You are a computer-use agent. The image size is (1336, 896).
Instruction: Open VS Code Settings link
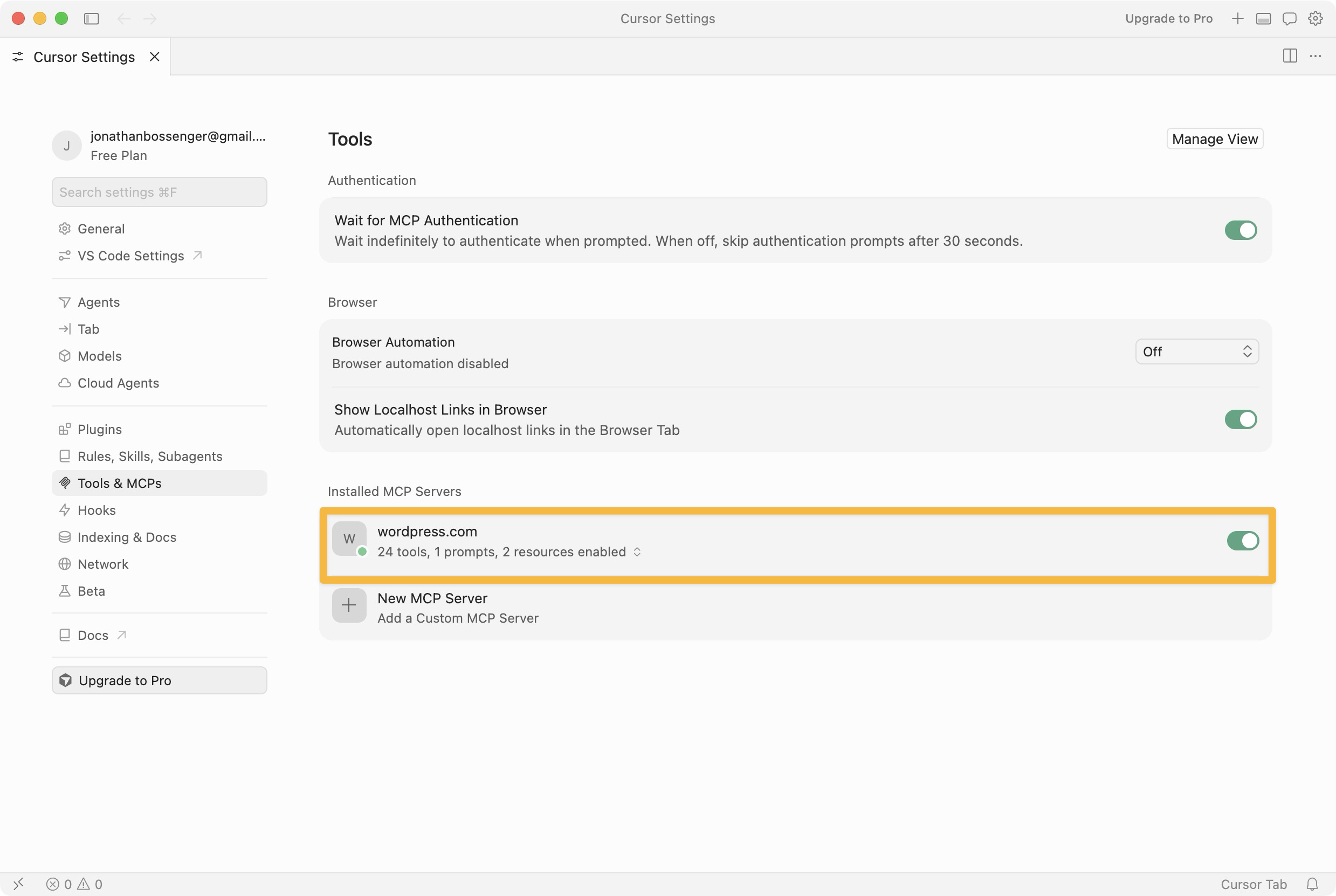pos(160,256)
